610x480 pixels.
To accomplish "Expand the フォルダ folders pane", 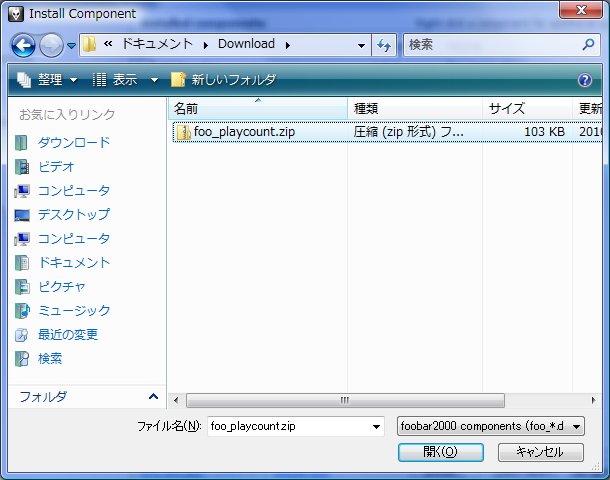I will 153,397.
